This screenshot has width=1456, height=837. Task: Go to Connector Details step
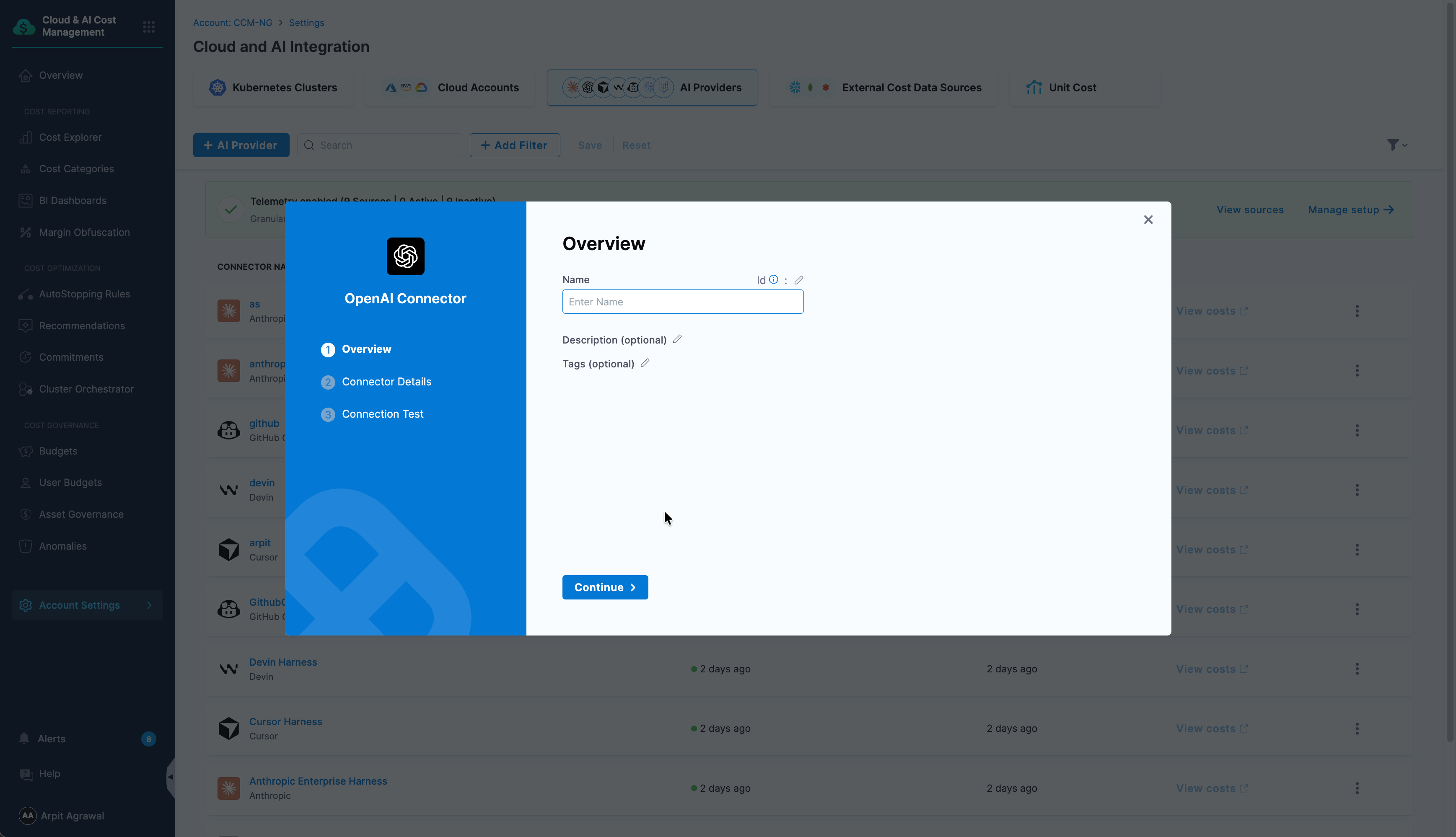coord(376,382)
